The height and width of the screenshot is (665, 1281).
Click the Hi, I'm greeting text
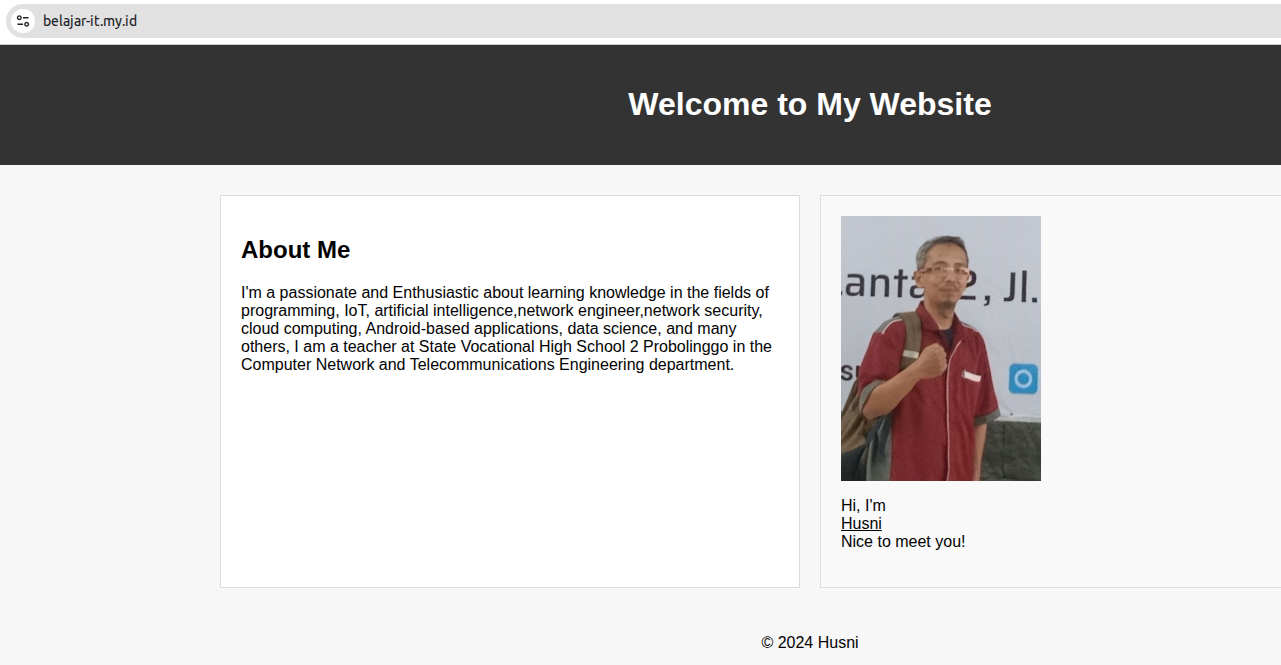(x=863, y=506)
